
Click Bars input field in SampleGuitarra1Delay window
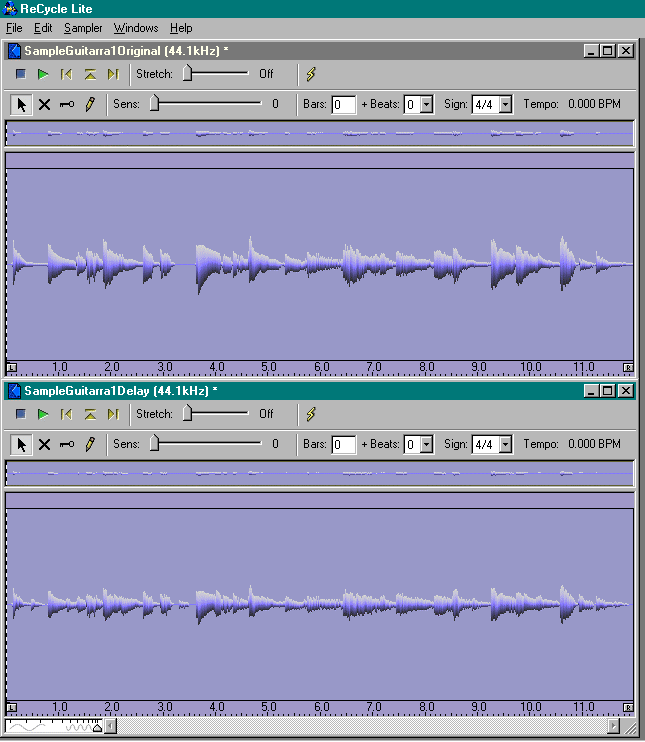point(344,445)
